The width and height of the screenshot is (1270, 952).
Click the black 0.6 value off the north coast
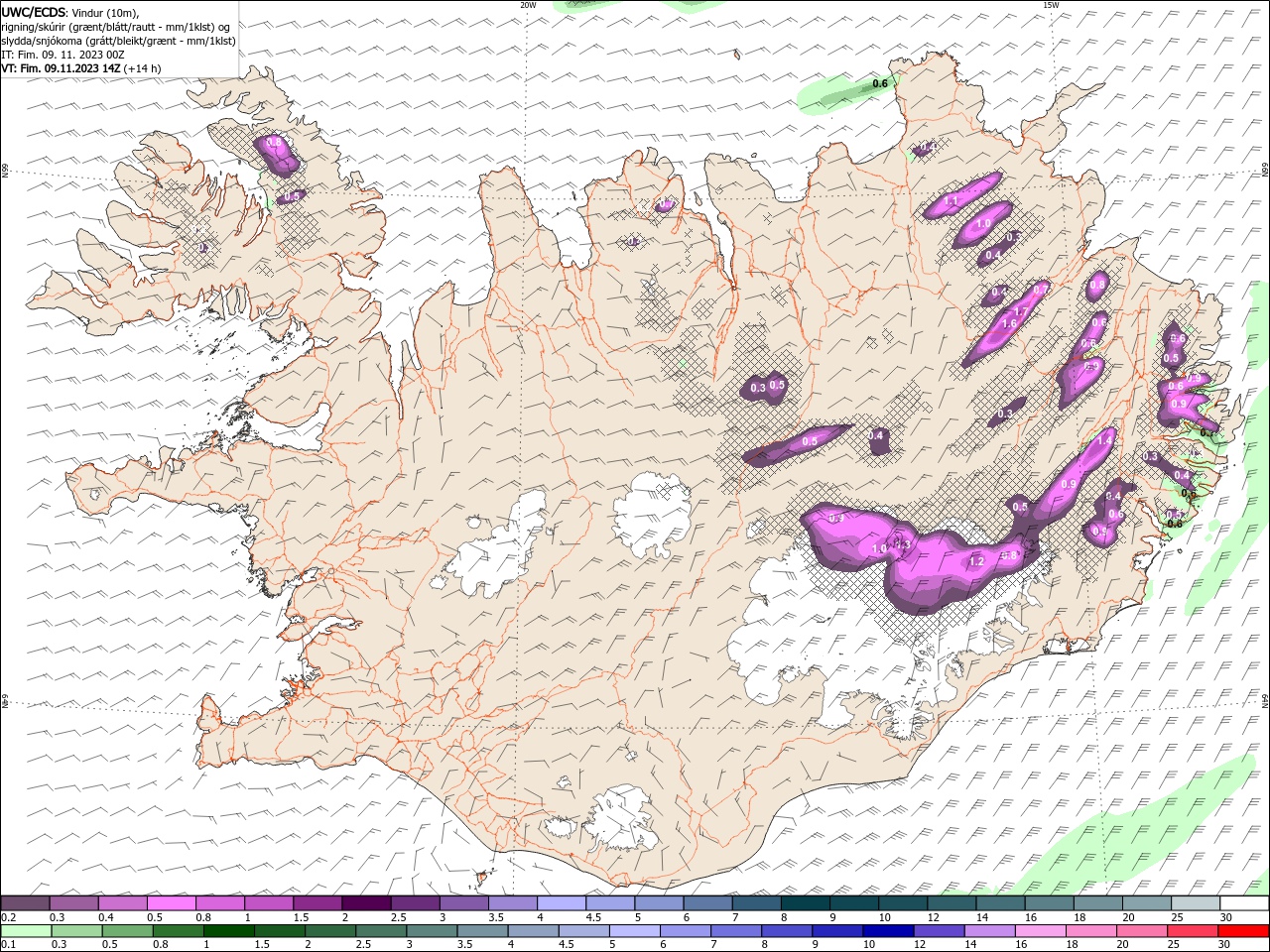coord(880,84)
